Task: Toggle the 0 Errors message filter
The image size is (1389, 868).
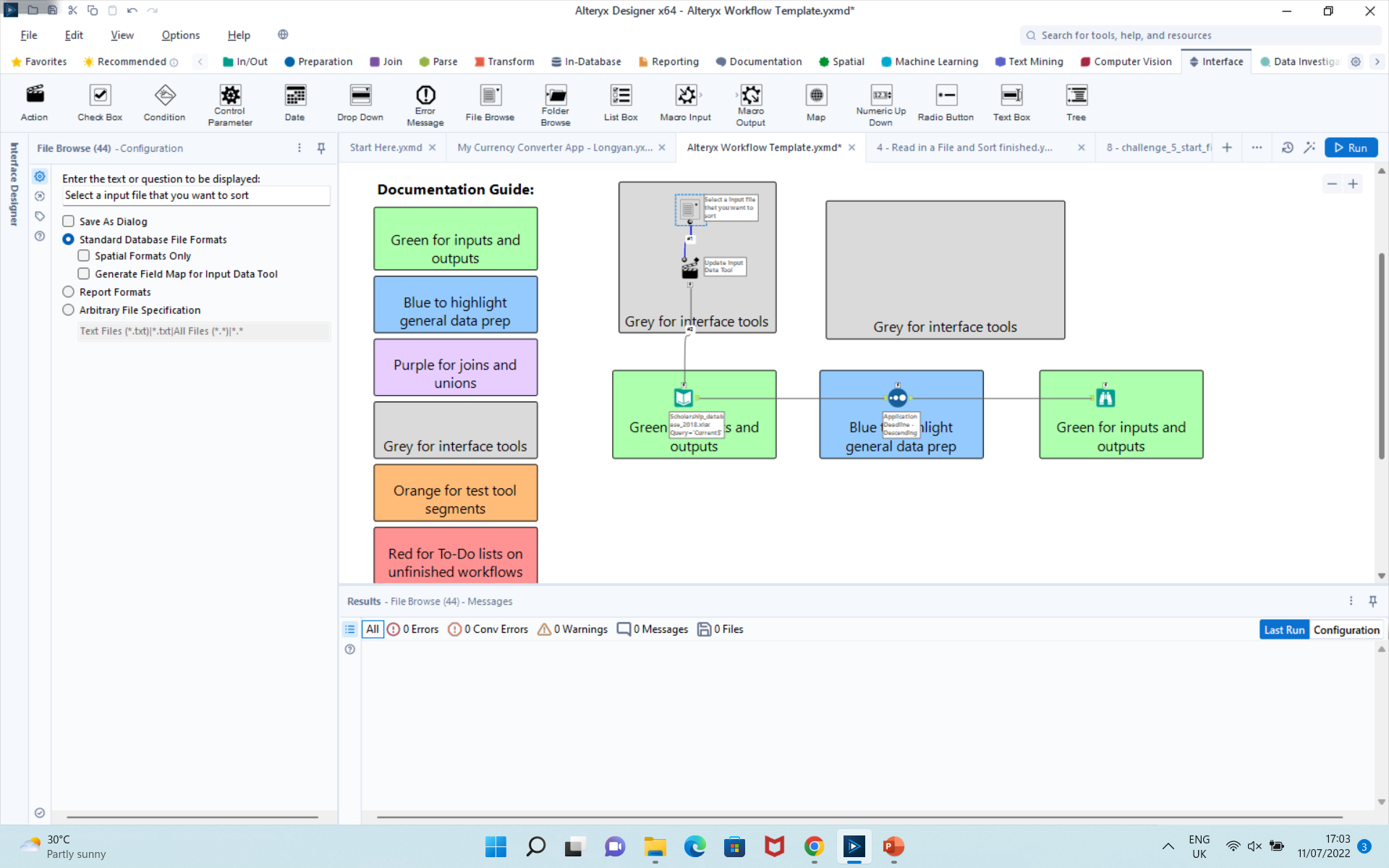Action: pyautogui.click(x=413, y=629)
